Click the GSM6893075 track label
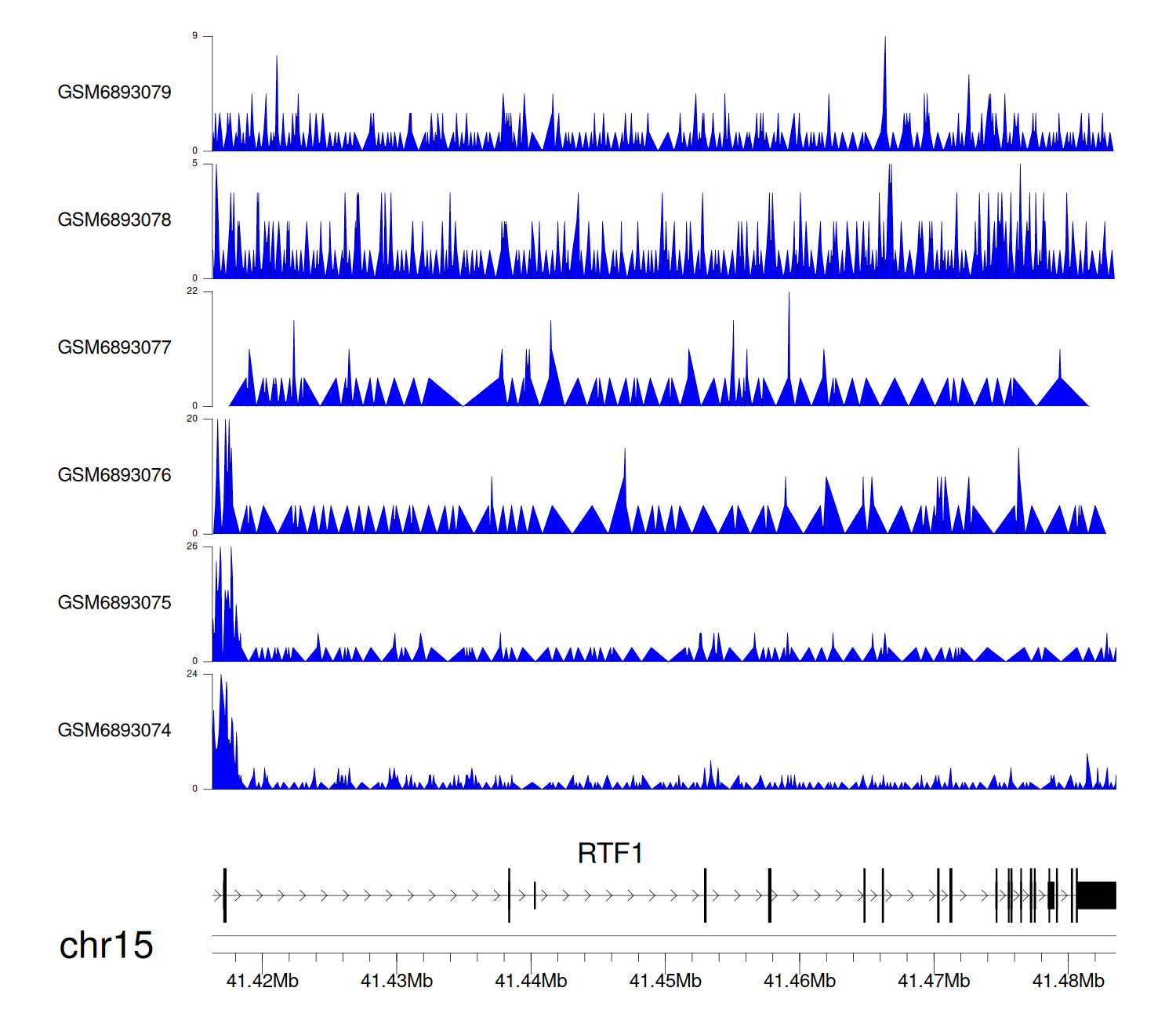 click(x=114, y=603)
